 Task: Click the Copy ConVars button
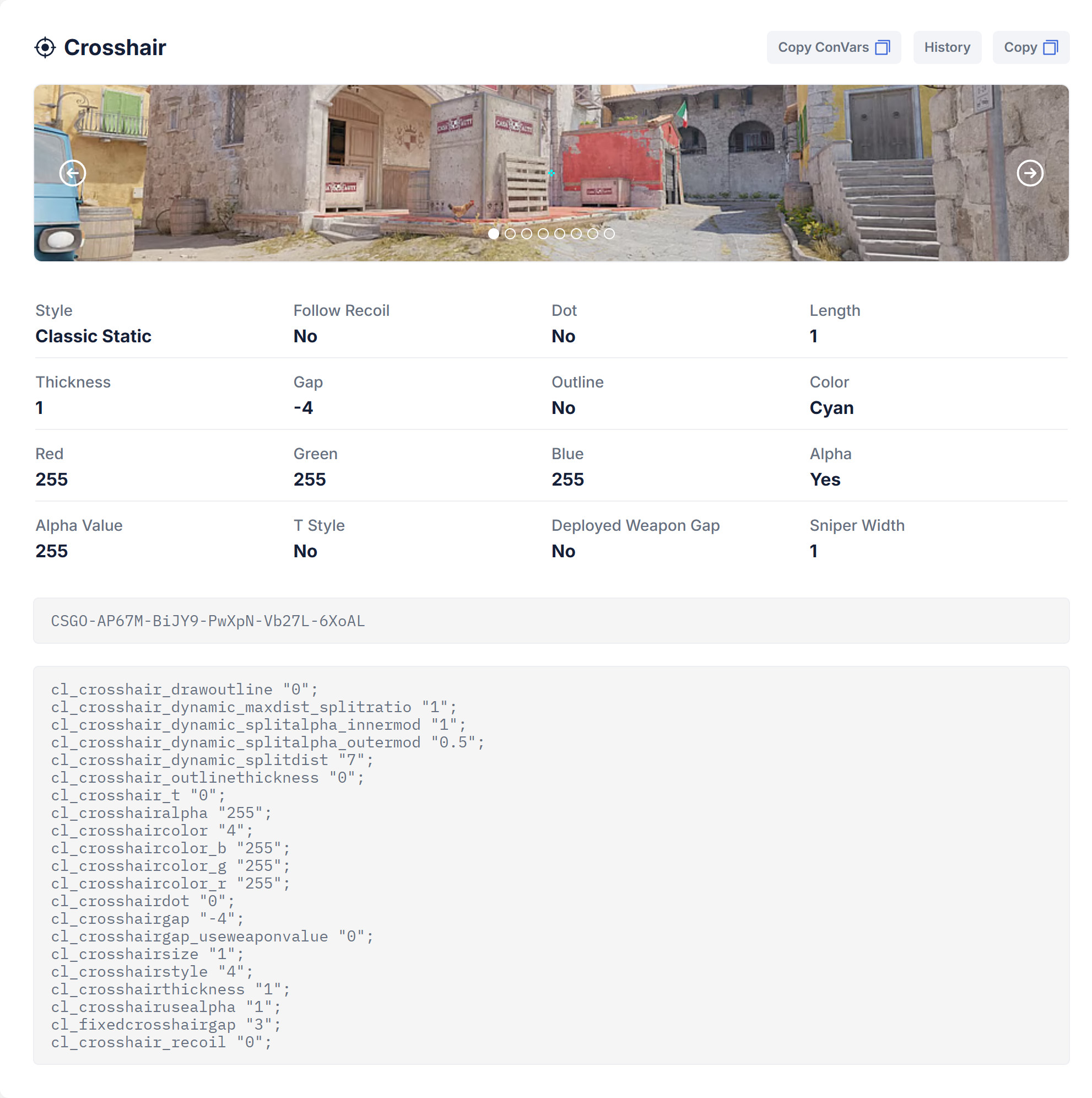(833, 47)
